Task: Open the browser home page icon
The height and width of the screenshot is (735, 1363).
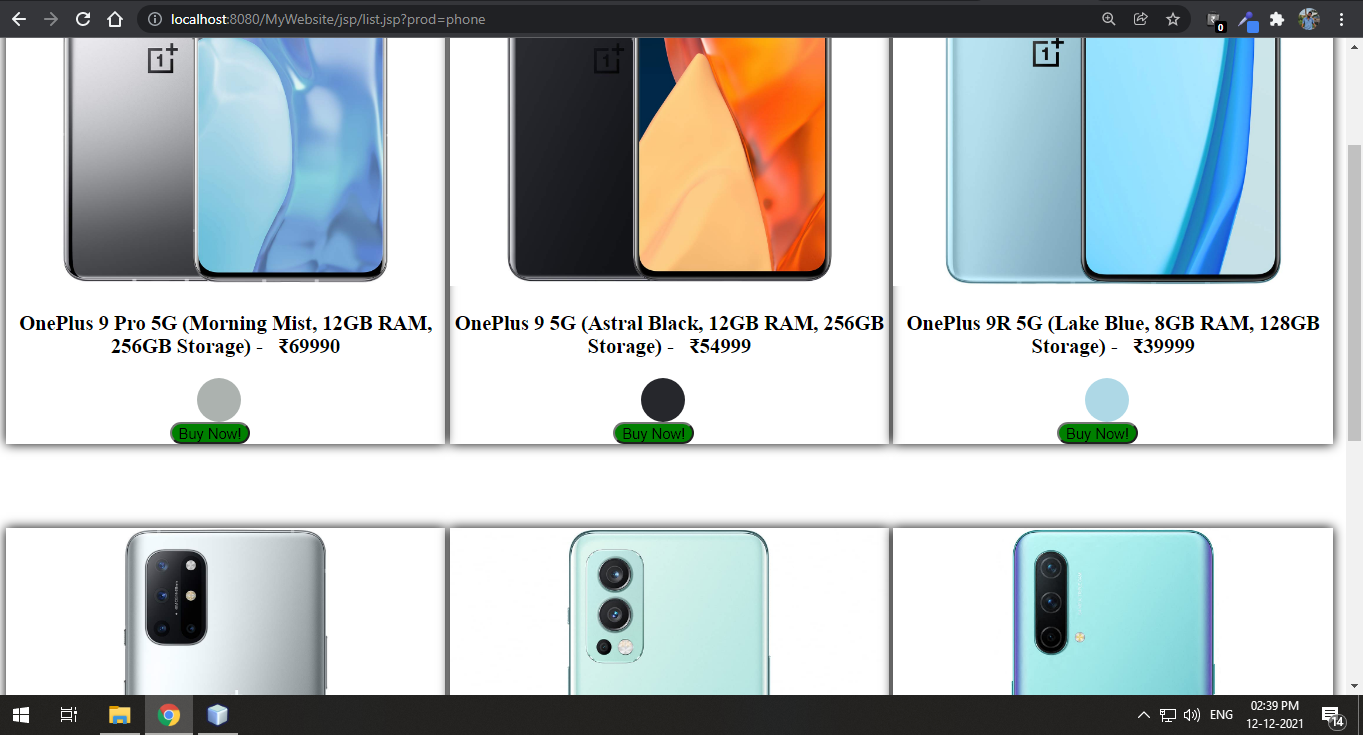Action: point(115,19)
